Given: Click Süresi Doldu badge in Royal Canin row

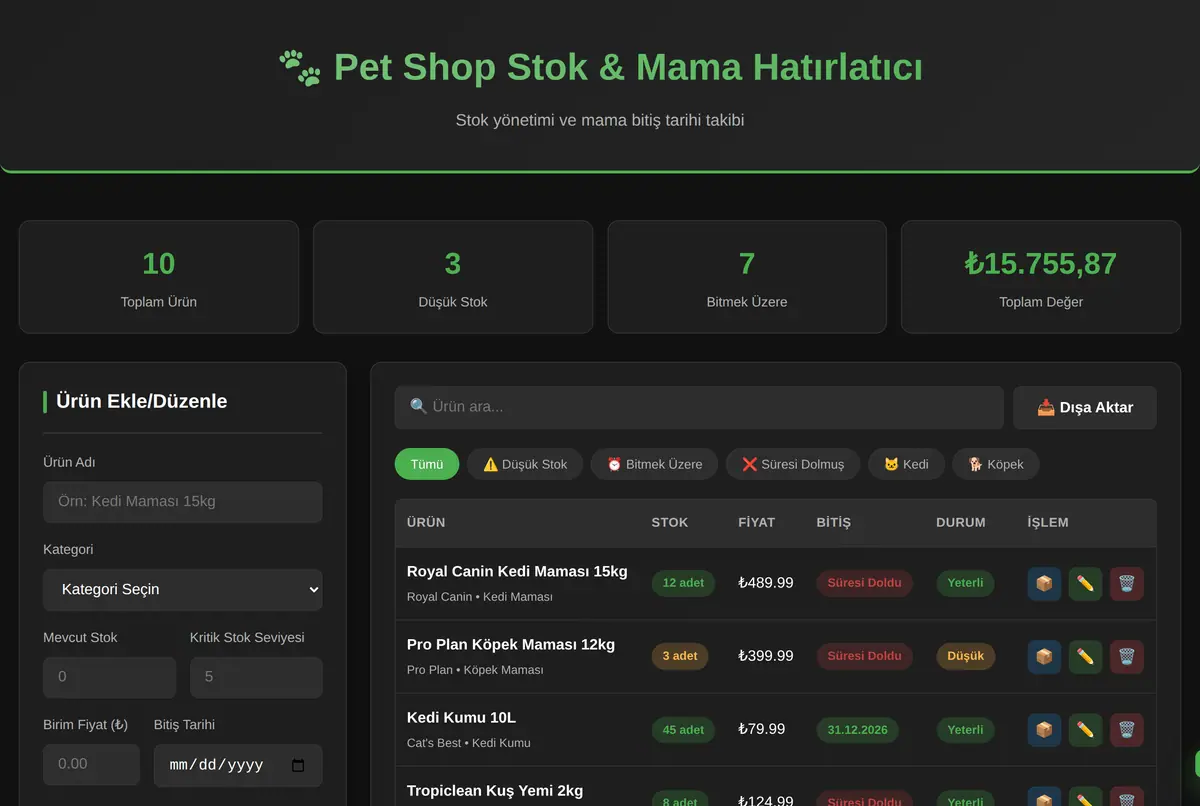Looking at the screenshot, I should 864,583.
